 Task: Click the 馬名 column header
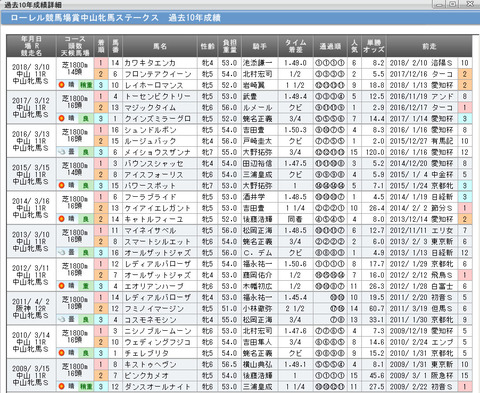click(x=160, y=46)
